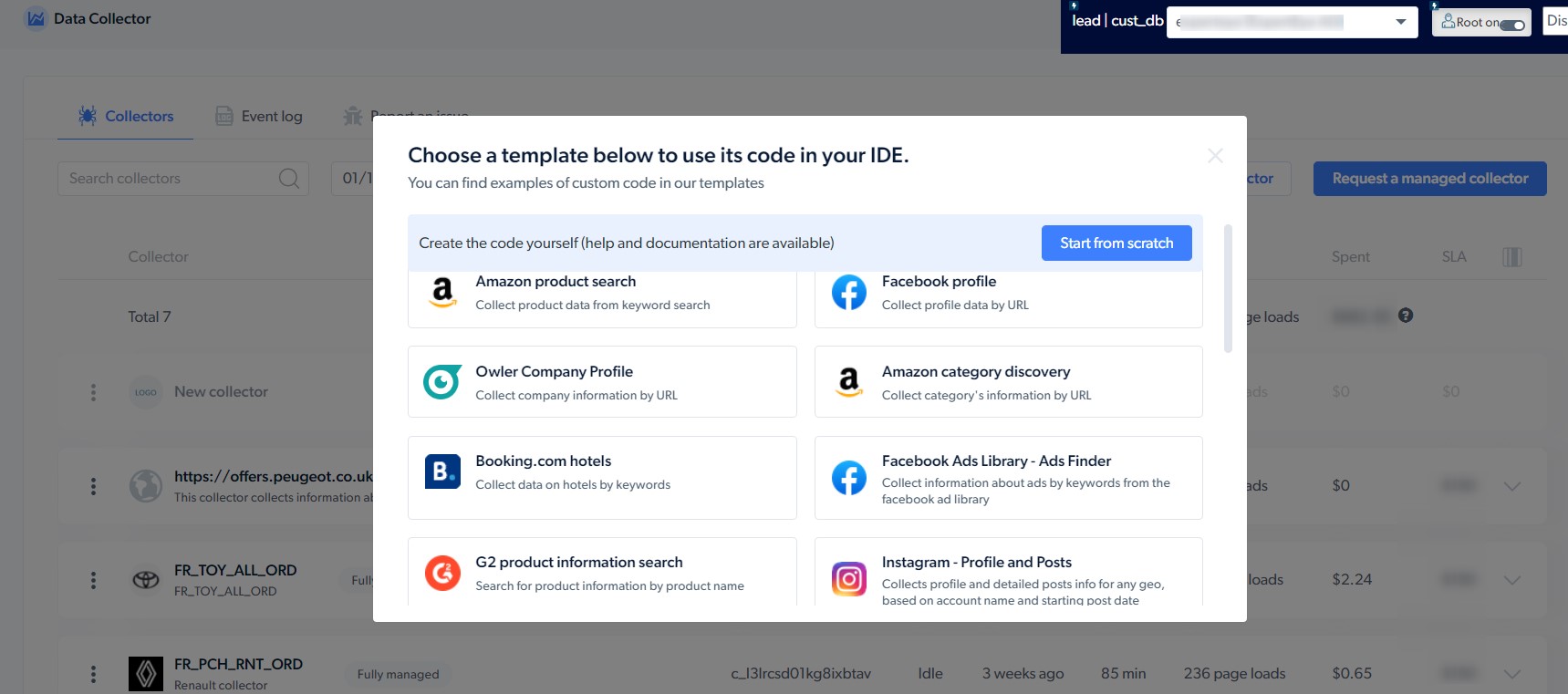The height and width of the screenshot is (694, 1568).
Task: Open options menu for FR_PCH_RNT_ORD row
Action: pos(93,674)
